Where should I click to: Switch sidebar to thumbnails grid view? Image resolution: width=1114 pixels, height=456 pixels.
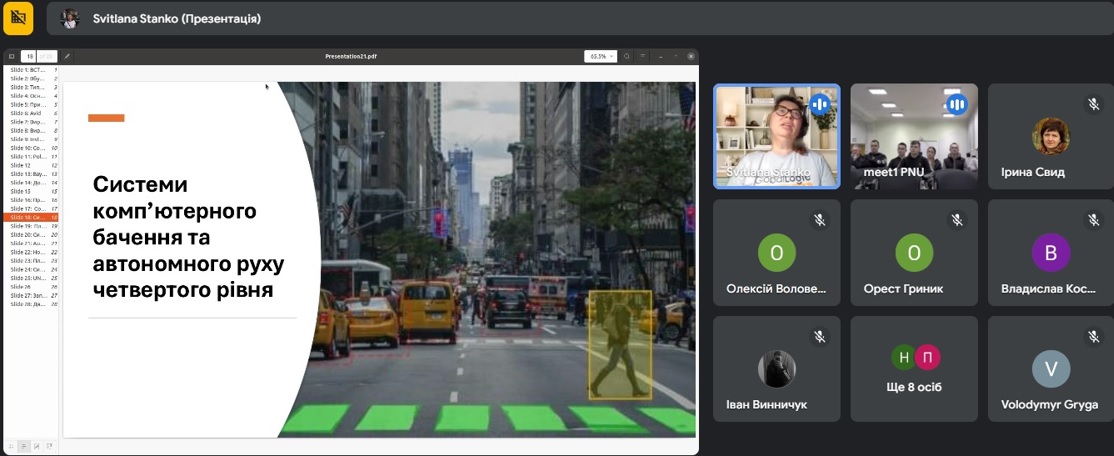(11, 446)
